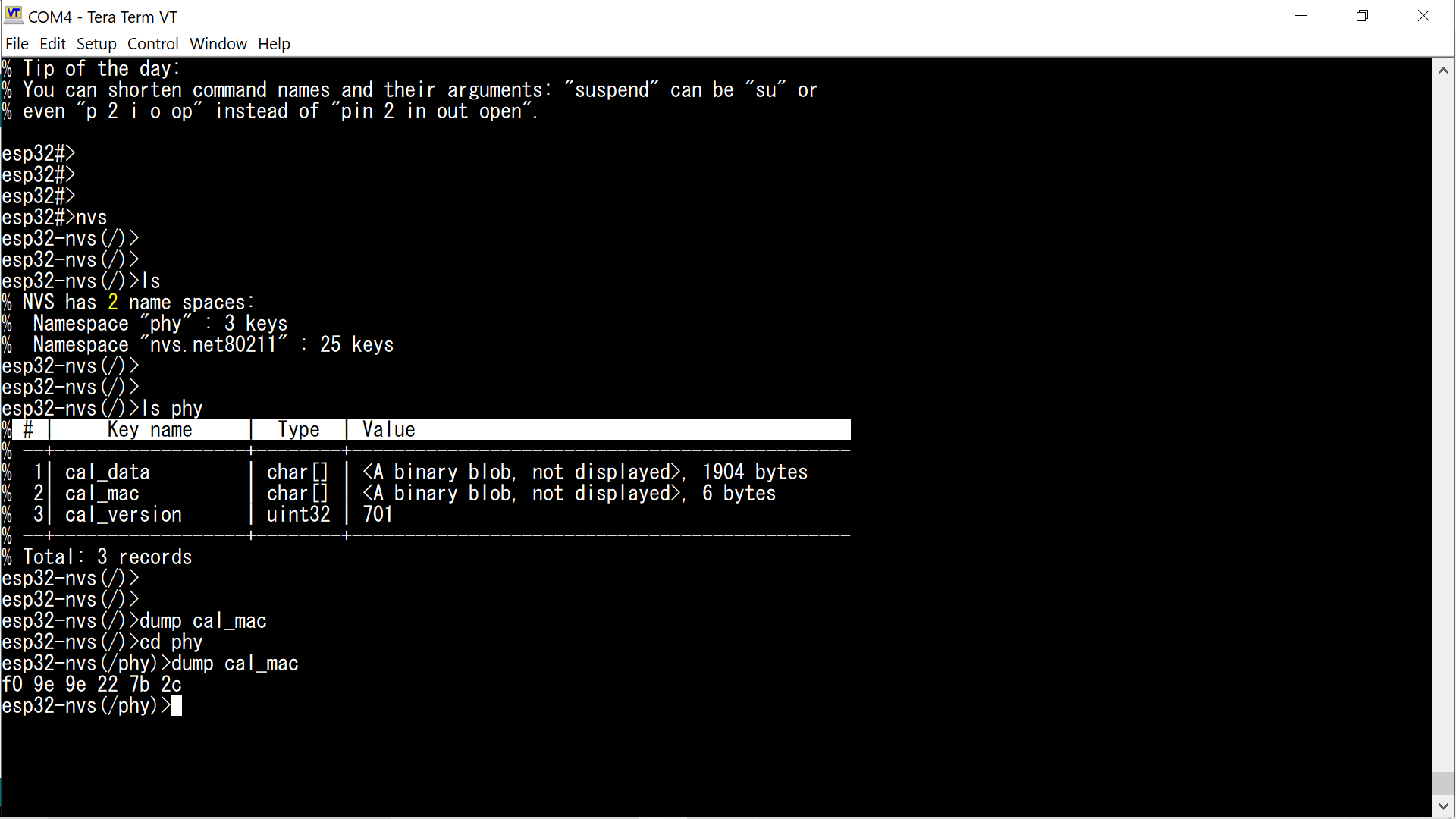Click the window title text COM4

click(x=49, y=17)
